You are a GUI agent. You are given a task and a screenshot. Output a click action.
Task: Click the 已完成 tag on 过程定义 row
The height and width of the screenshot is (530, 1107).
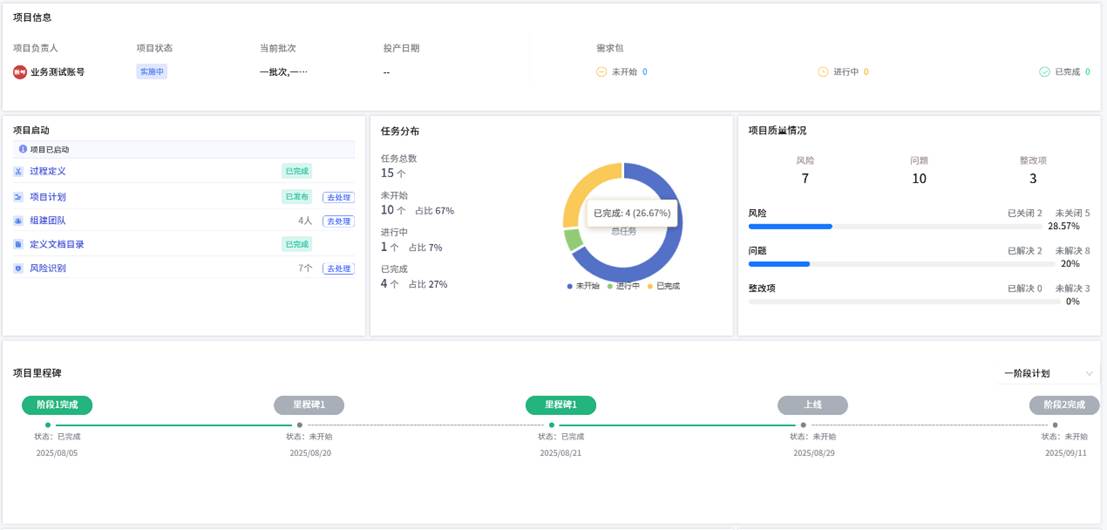[x=297, y=171]
